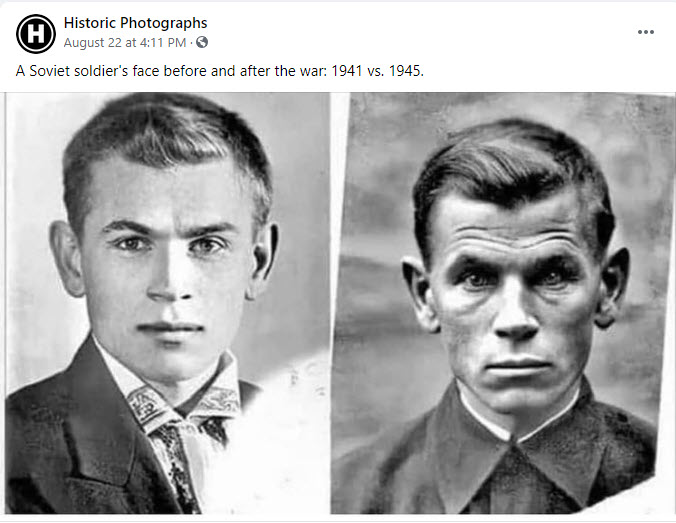Click the white gap between the two photos
Viewport: 676px width, 523px height.
[x=336, y=216]
